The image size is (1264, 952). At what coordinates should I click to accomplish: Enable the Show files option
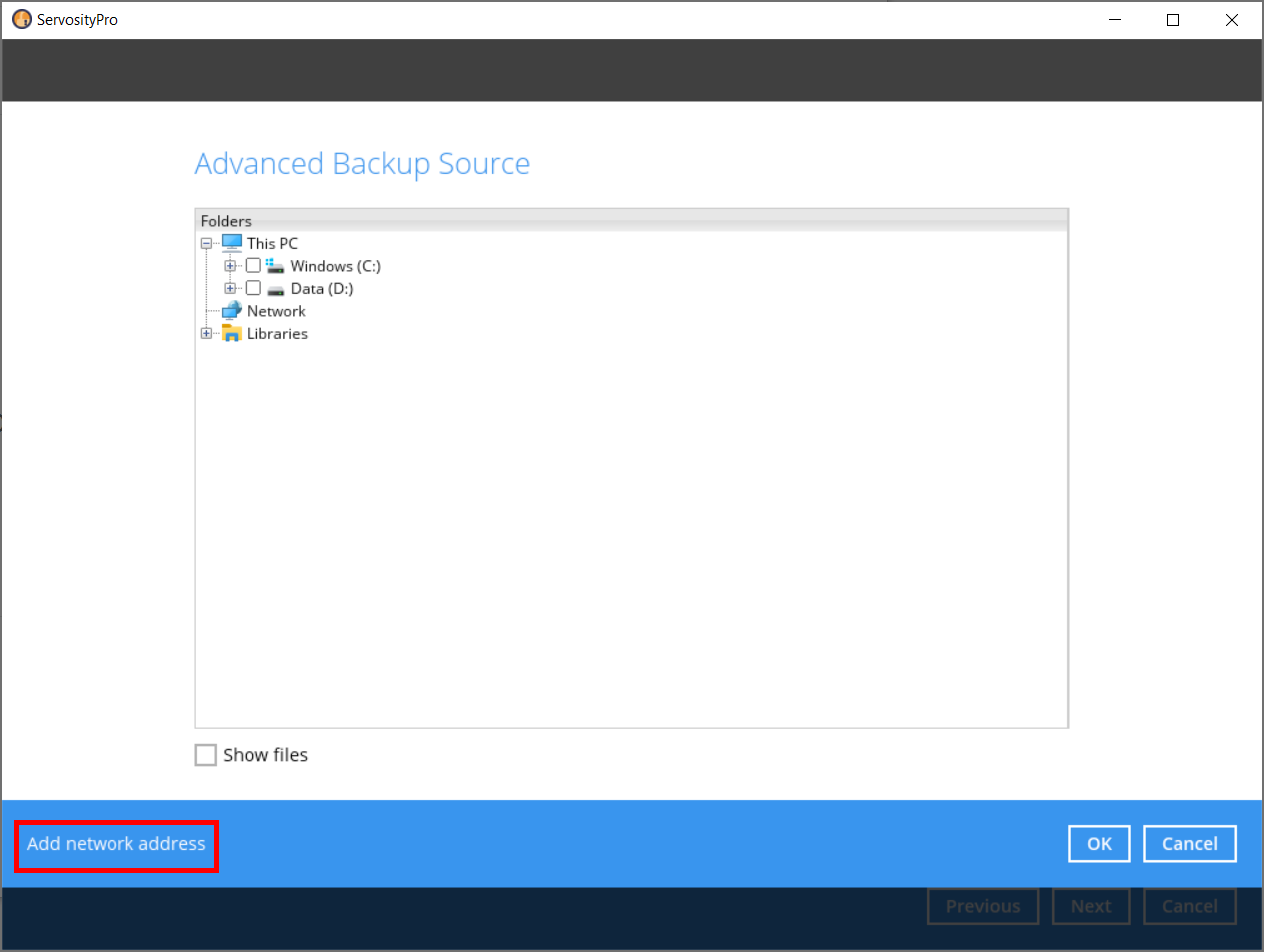[205, 754]
